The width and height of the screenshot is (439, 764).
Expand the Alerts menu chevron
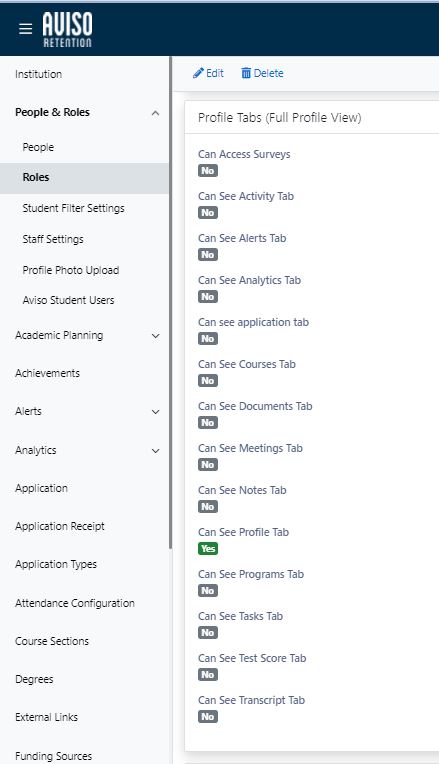155,412
